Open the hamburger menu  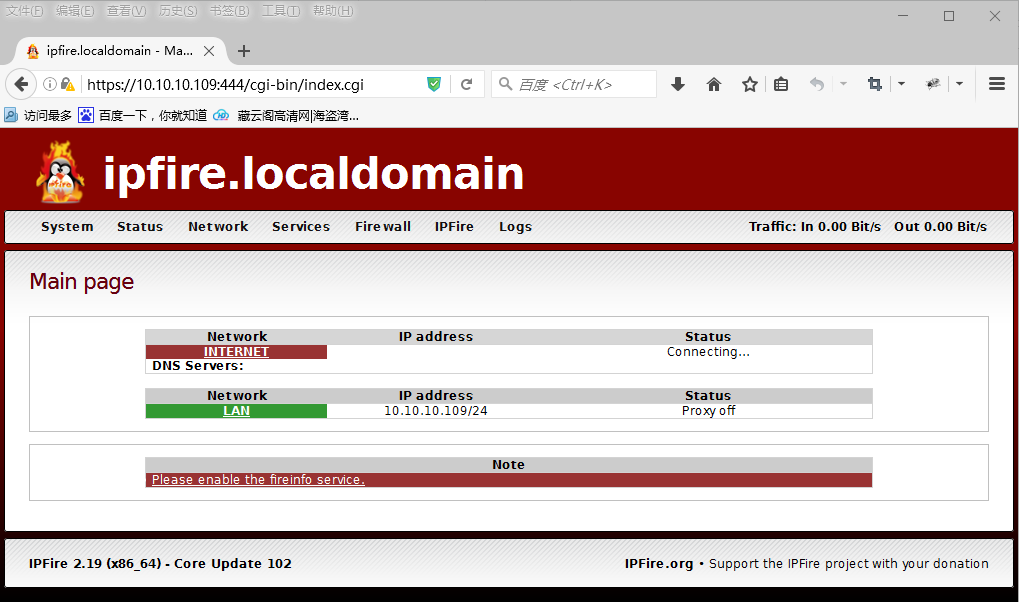[x=997, y=84]
